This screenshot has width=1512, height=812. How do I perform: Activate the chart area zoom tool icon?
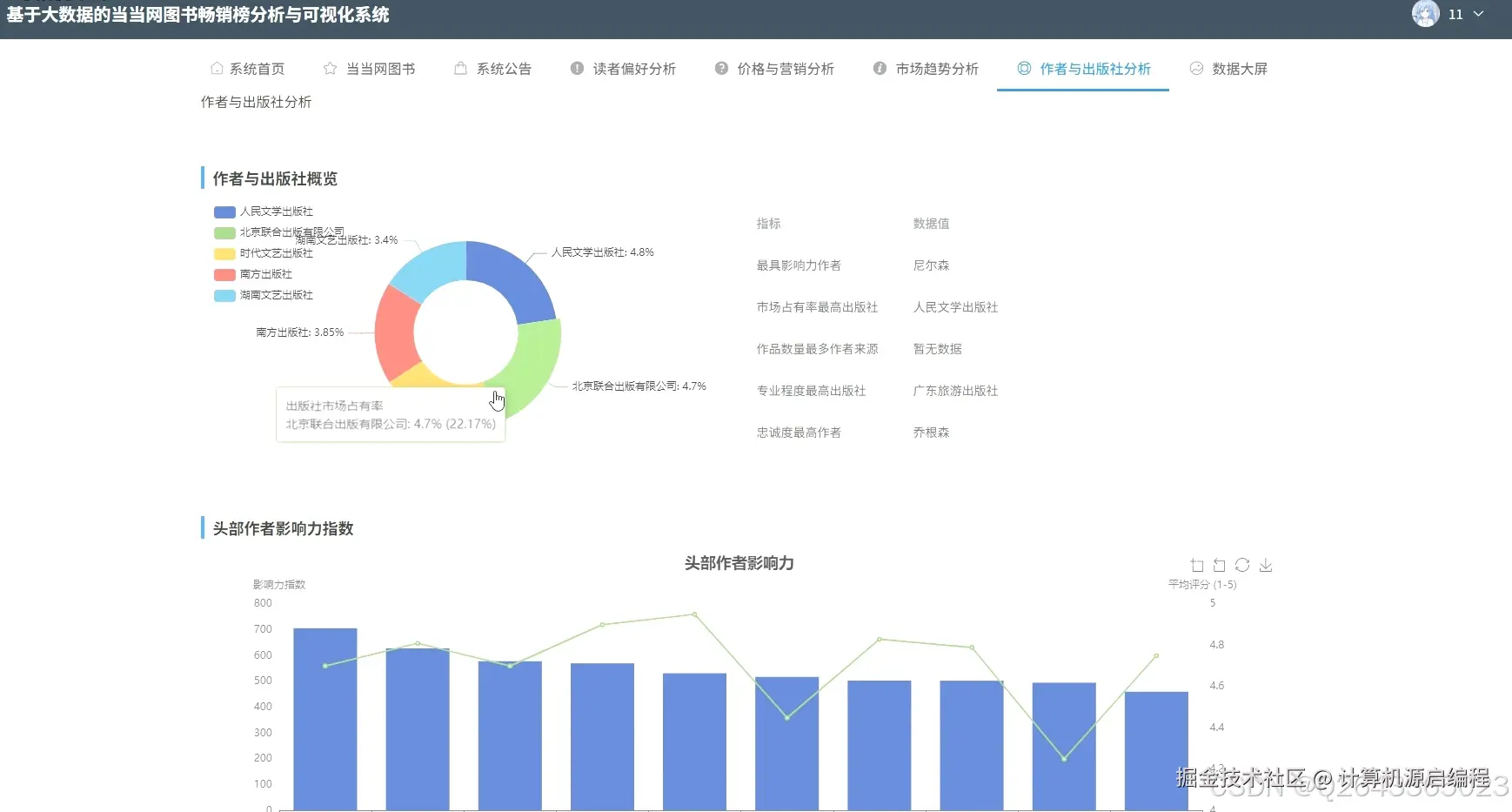[1197, 566]
